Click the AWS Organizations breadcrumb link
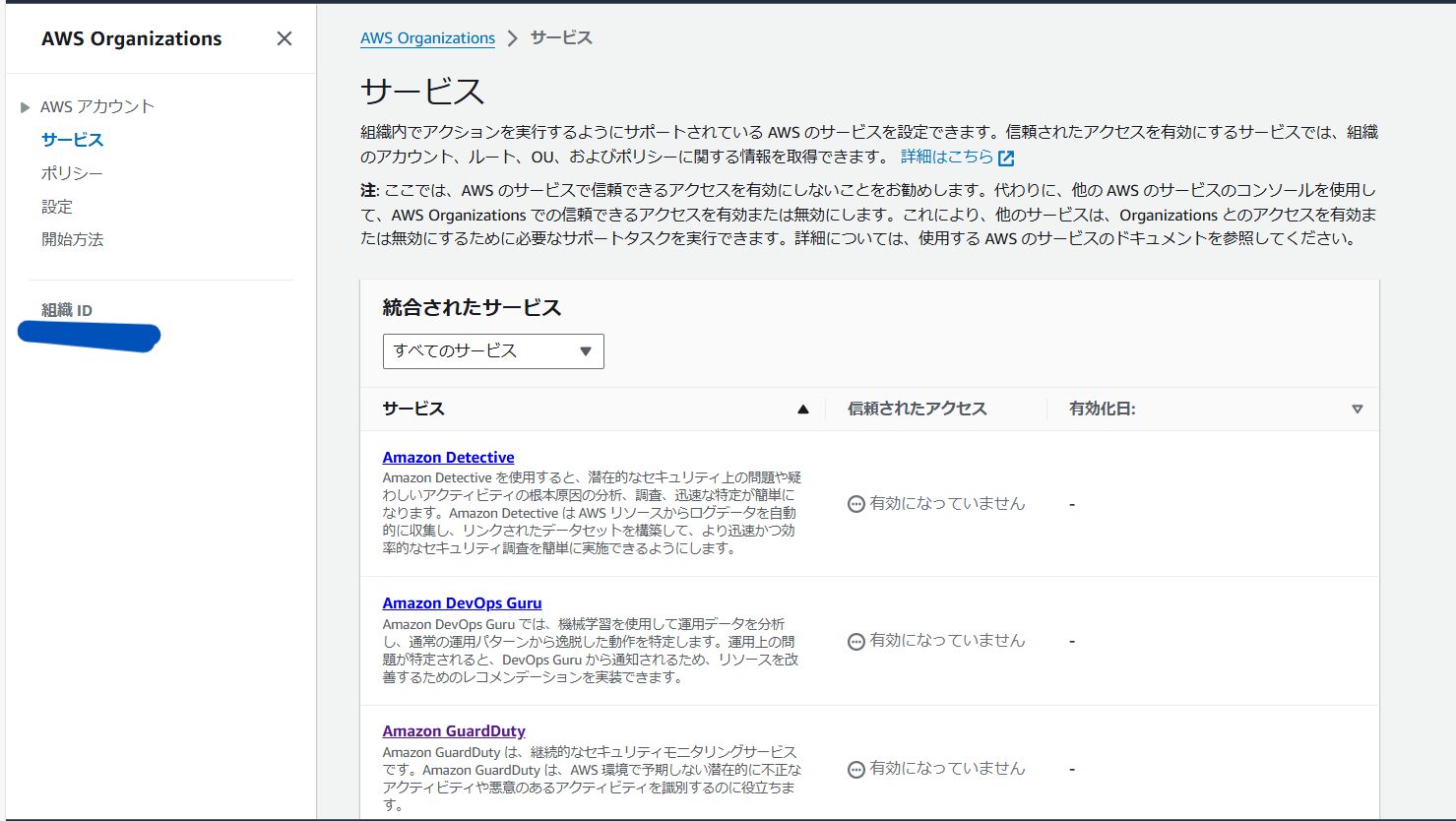This screenshot has width=1456, height=821. [427, 37]
